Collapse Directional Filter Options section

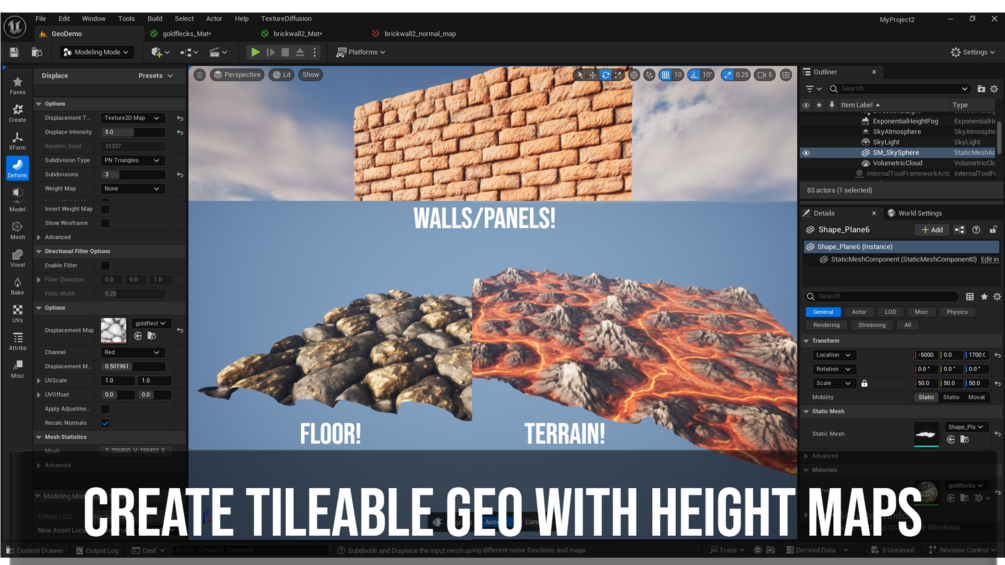pyautogui.click(x=39, y=251)
